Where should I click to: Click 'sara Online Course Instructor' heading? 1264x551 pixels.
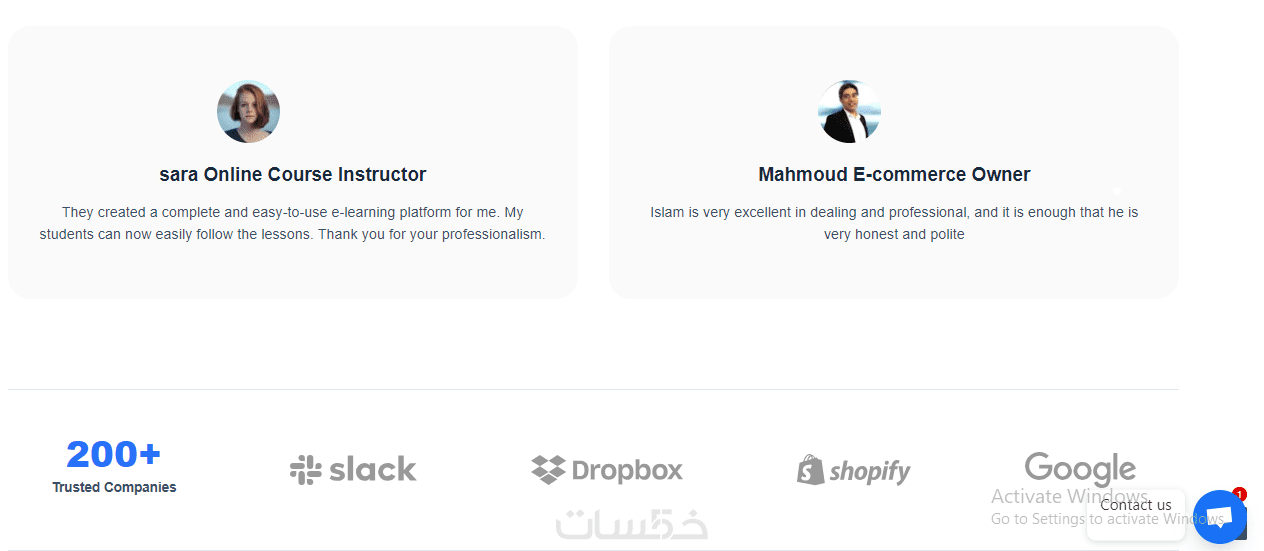[292, 175]
